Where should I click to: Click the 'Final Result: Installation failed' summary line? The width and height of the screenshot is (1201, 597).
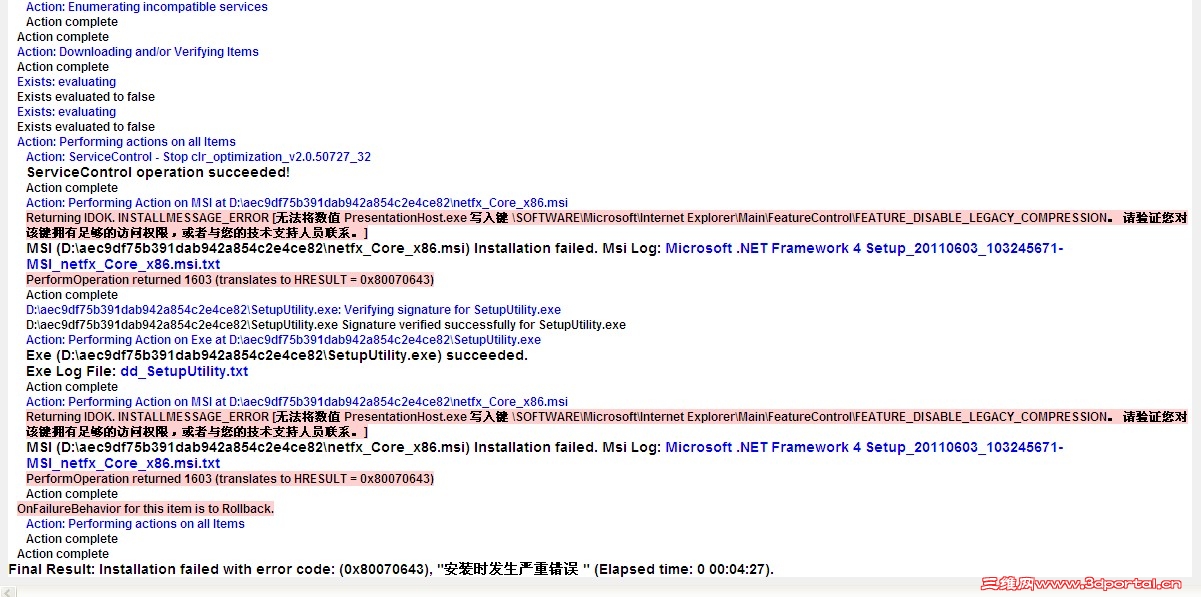click(391, 569)
